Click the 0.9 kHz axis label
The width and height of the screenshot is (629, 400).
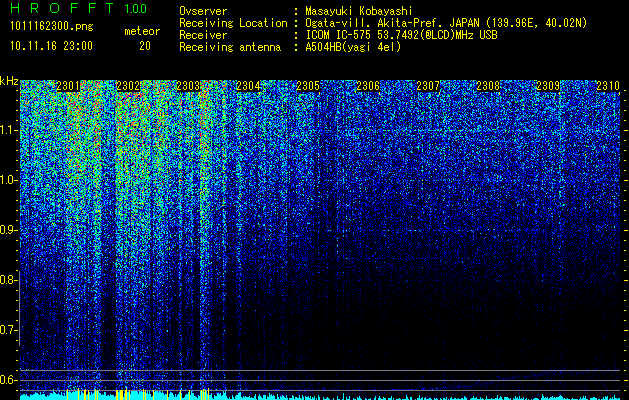pyautogui.click(x=9, y=230)
